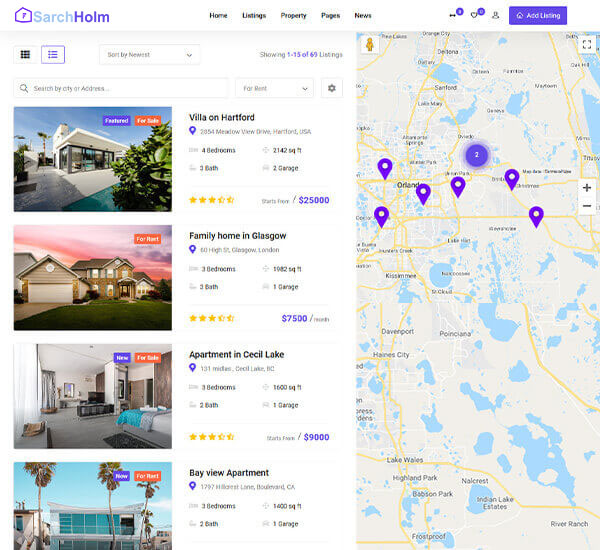The image size is (600, 550).
Task: Focus the city or address search field
Action: [x=121, y=88]
